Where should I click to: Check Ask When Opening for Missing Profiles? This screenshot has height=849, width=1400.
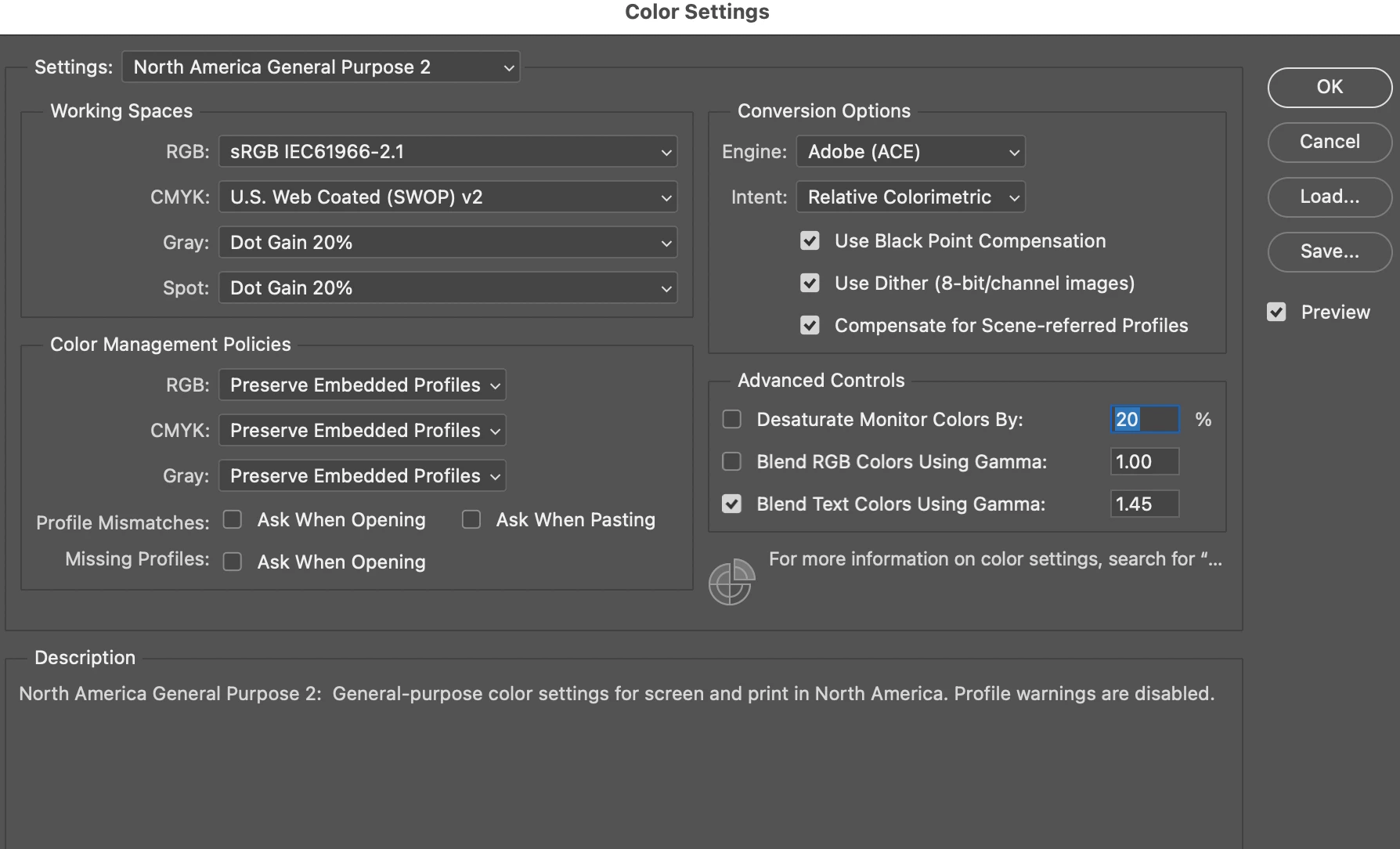tap(233, 562)
